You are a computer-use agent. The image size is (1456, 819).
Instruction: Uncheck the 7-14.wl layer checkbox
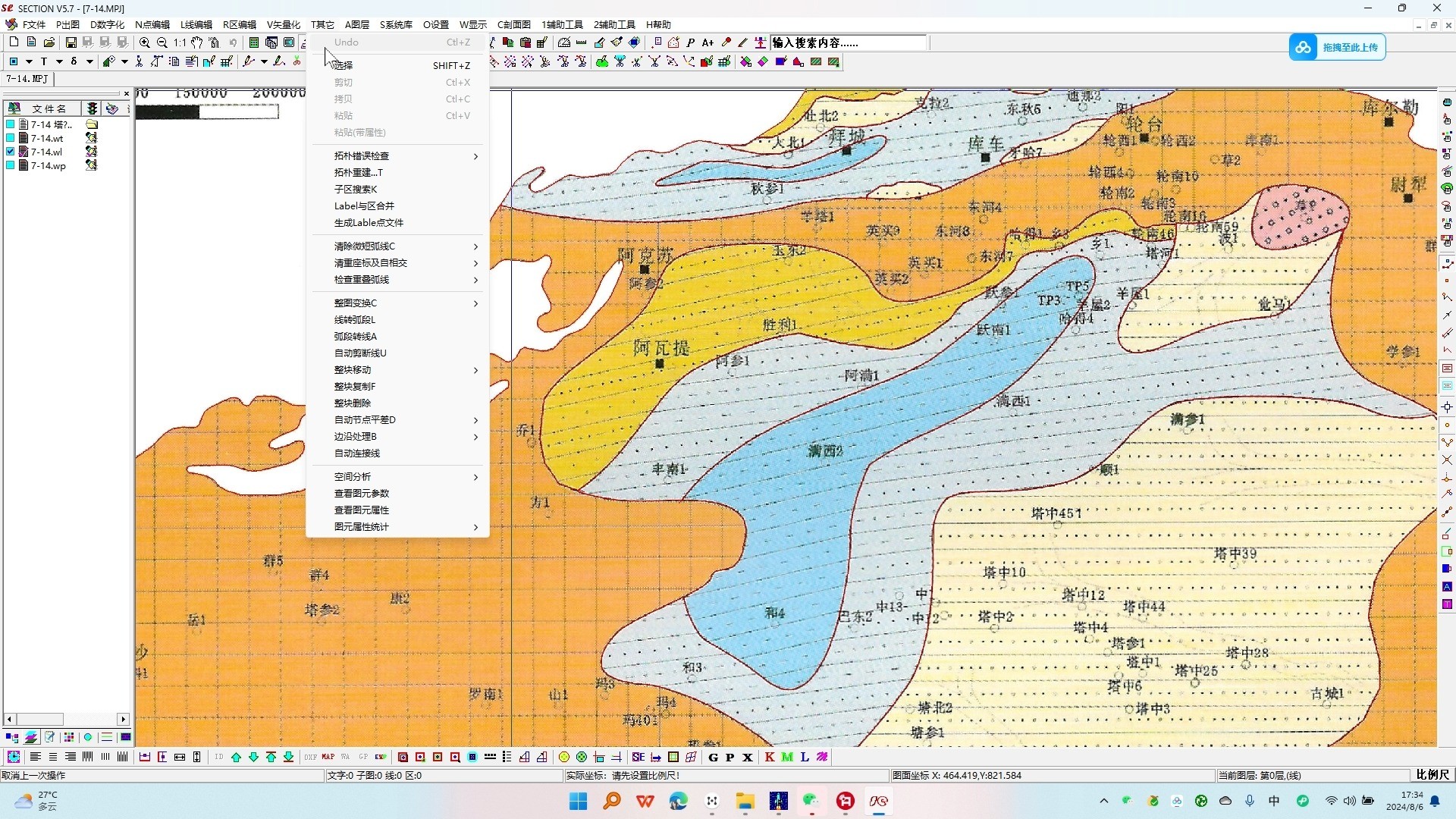coord(10,152)
